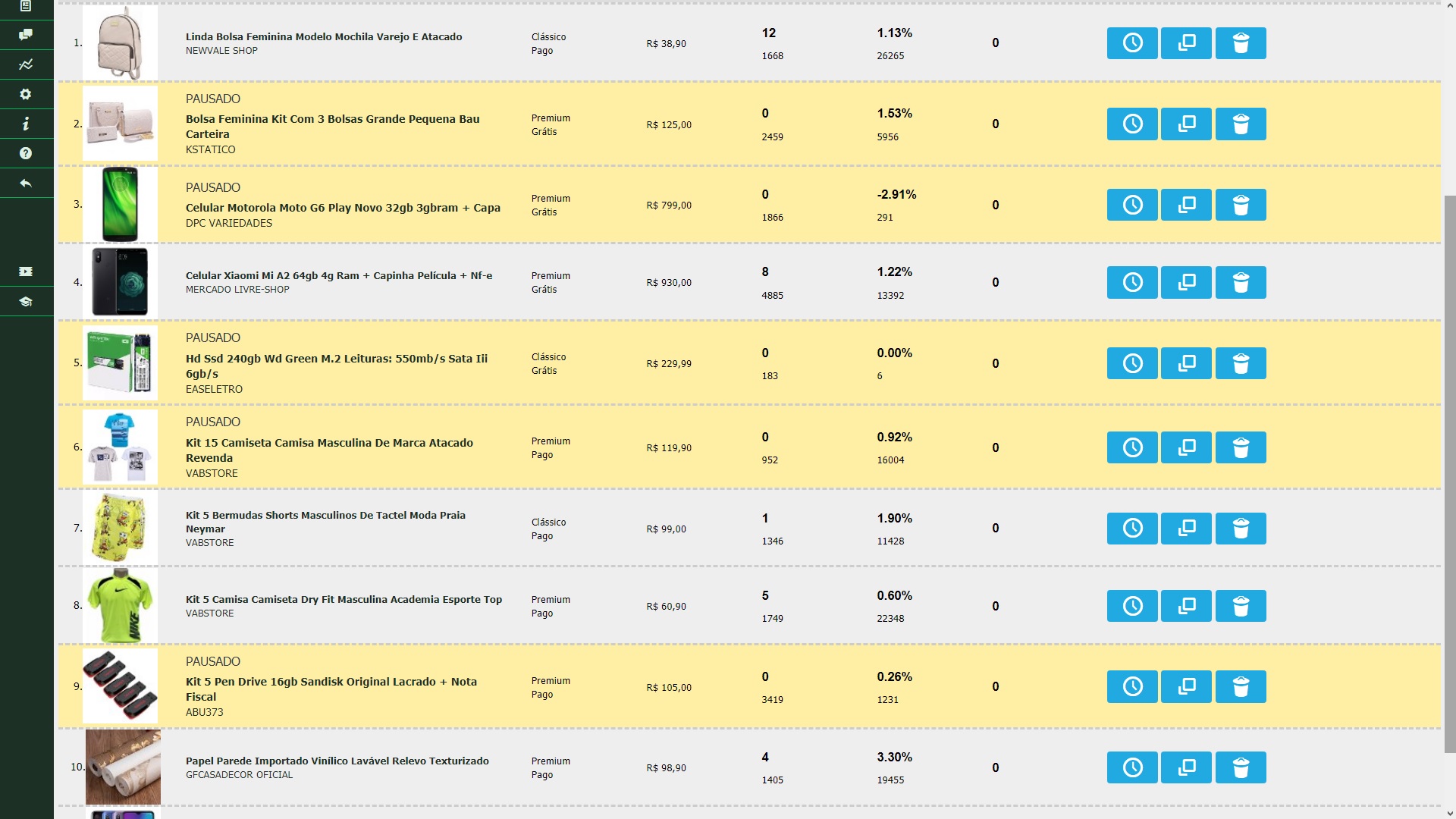The height and width of the screenshot is (819, 1456).
Task: Open the ticket coupon sidebar icon
Action: click(x=26, y=271)
